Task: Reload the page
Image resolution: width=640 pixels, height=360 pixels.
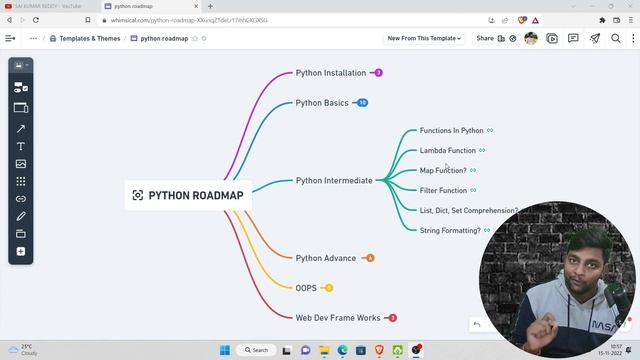Action: tap(36, 20)
